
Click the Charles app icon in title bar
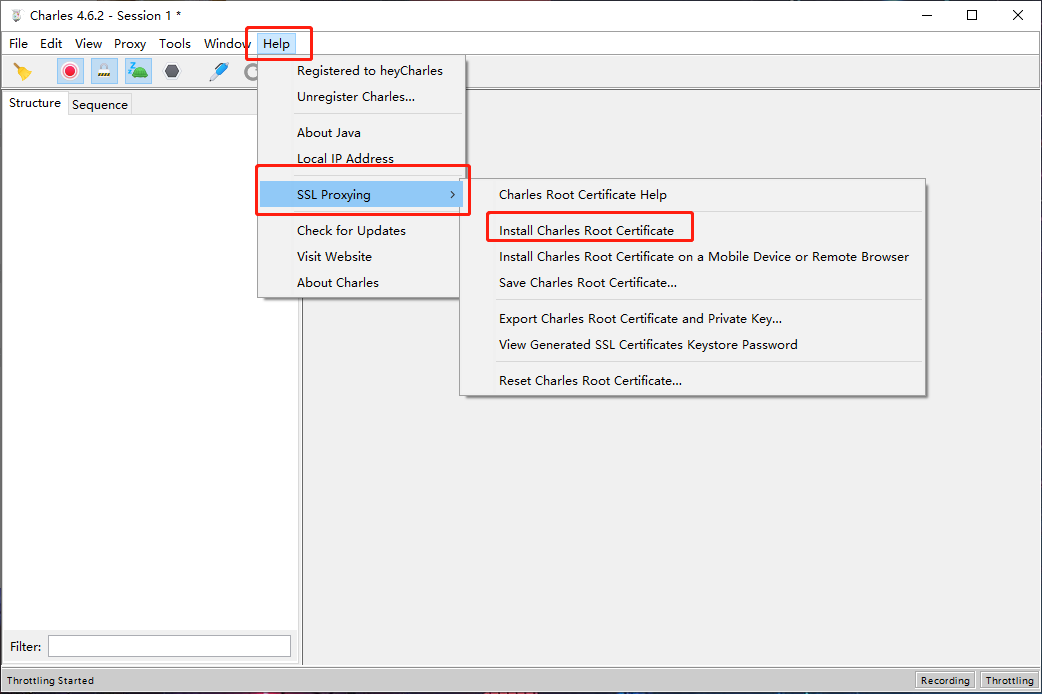click(17, 15)
